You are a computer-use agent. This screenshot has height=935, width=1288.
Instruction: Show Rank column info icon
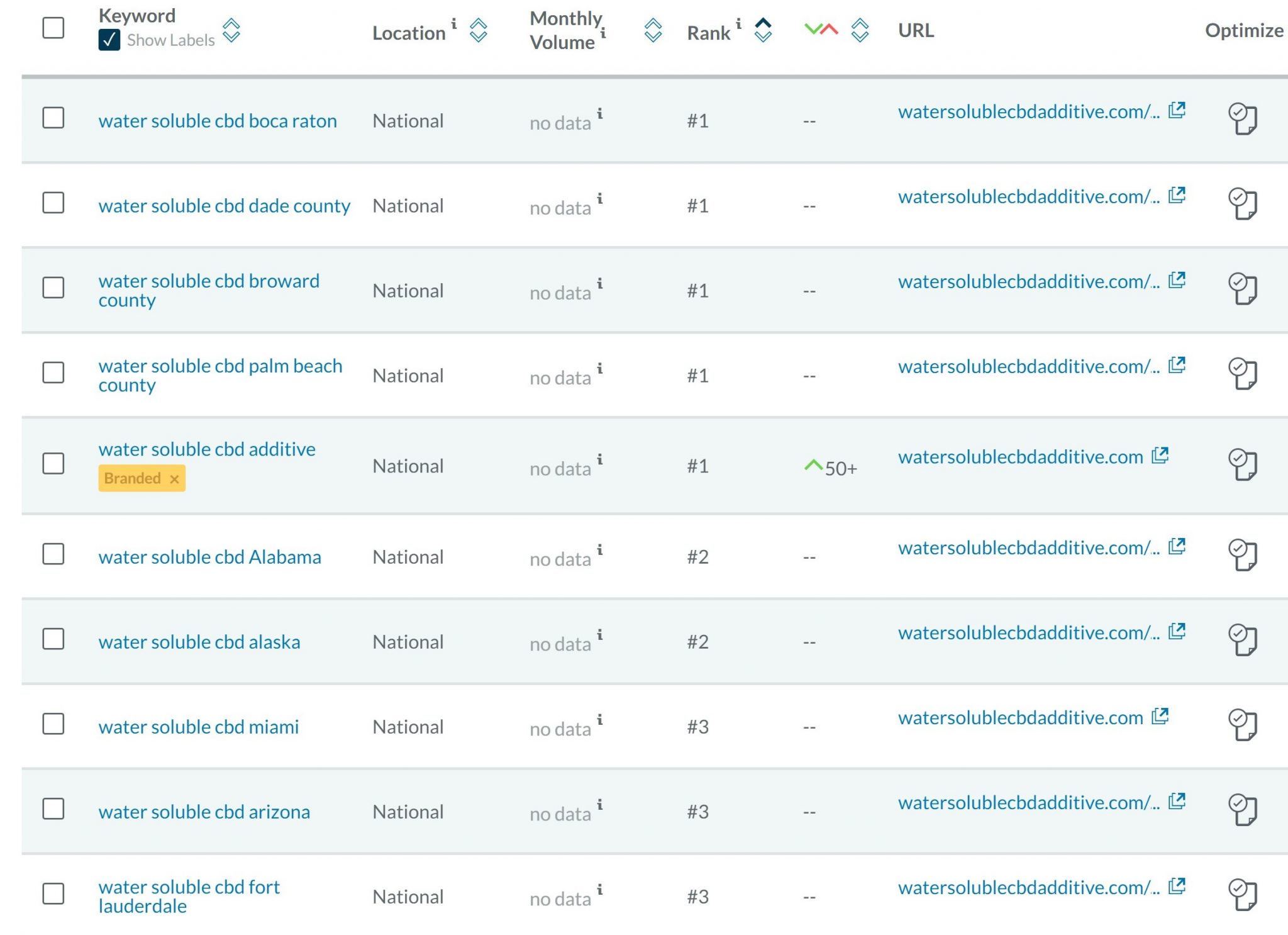tap(738, 24)
